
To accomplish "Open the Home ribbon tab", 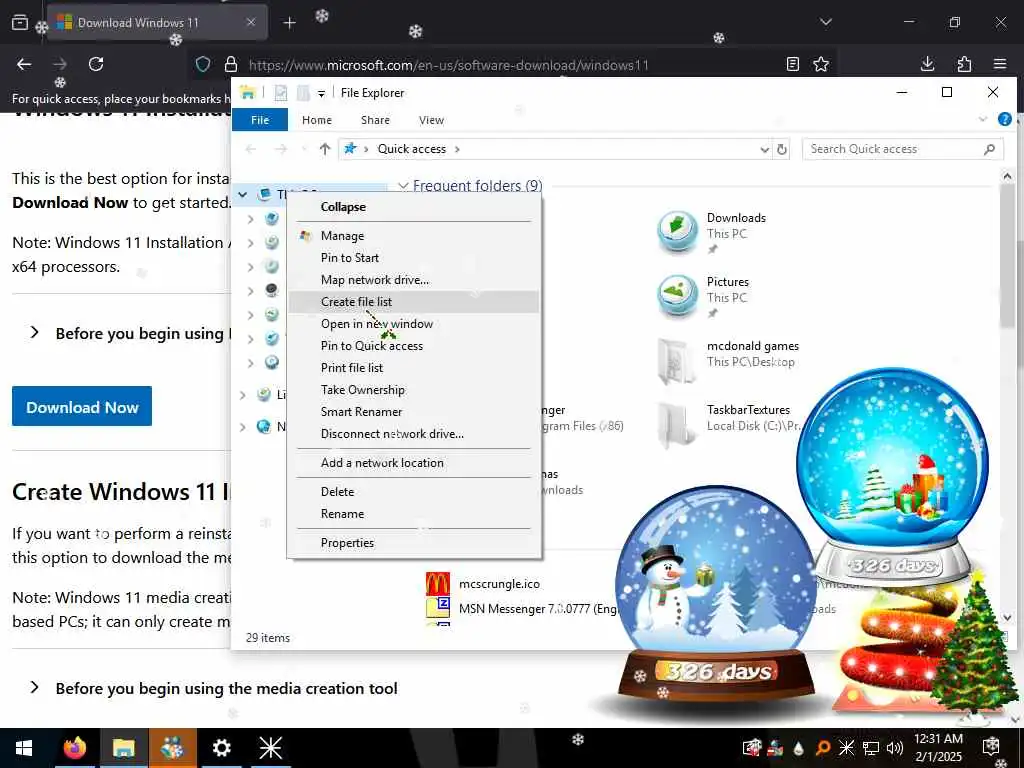I will click(317, 120).
